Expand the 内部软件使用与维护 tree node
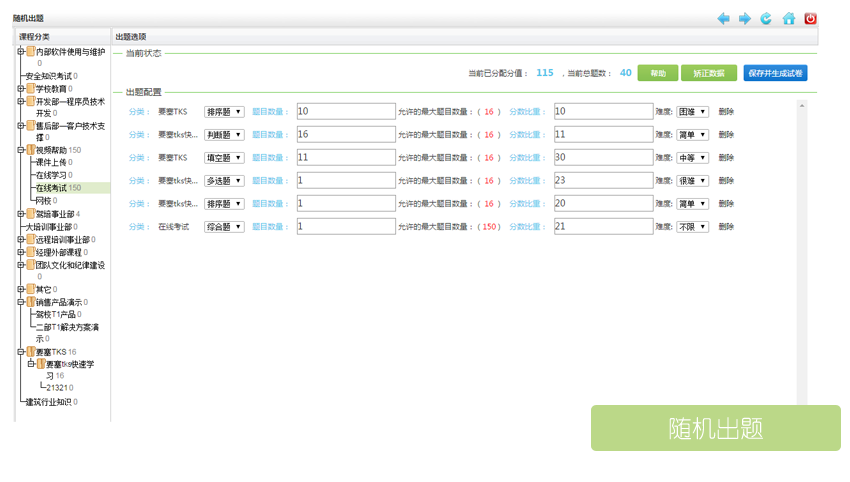 [20, 52]
